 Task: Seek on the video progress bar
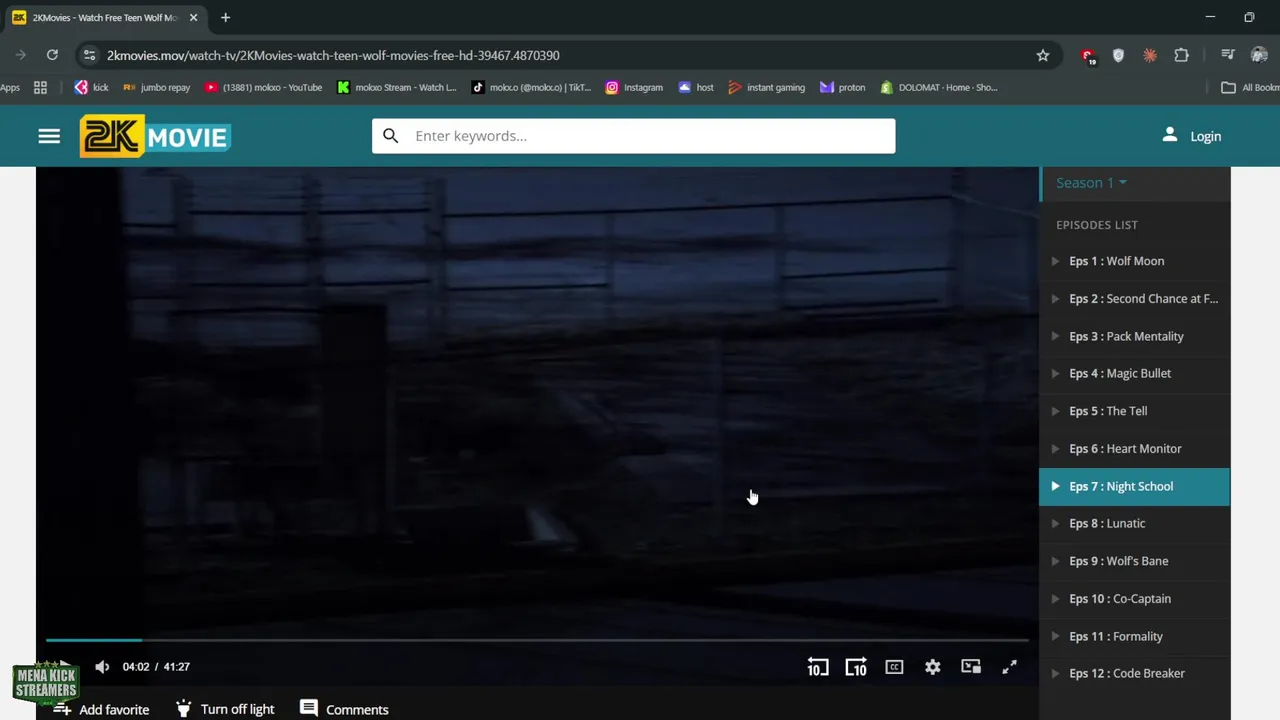coord(537,639)
